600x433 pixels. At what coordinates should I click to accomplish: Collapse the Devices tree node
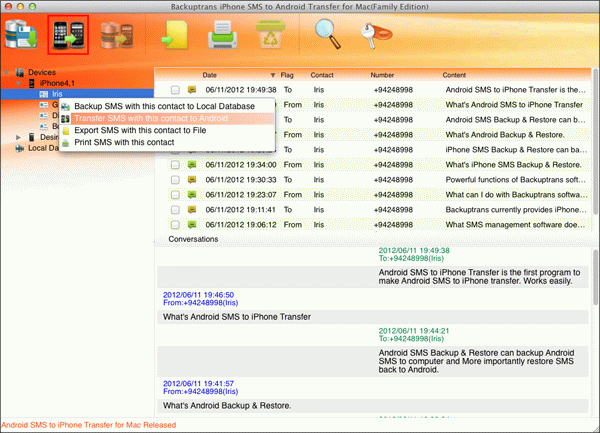tap(7, 72)
